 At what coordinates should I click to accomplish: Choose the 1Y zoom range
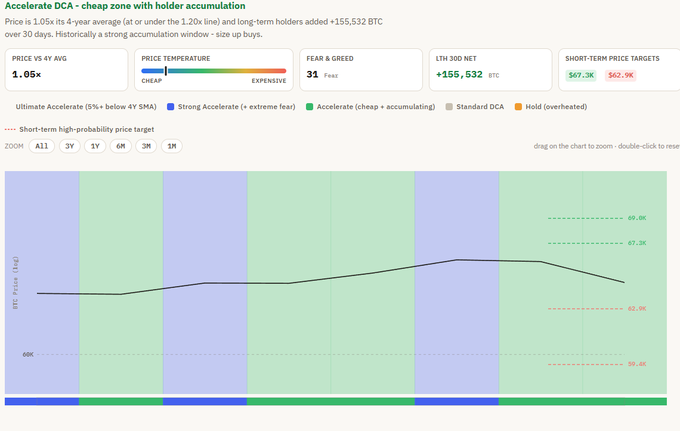pos(95,146)
